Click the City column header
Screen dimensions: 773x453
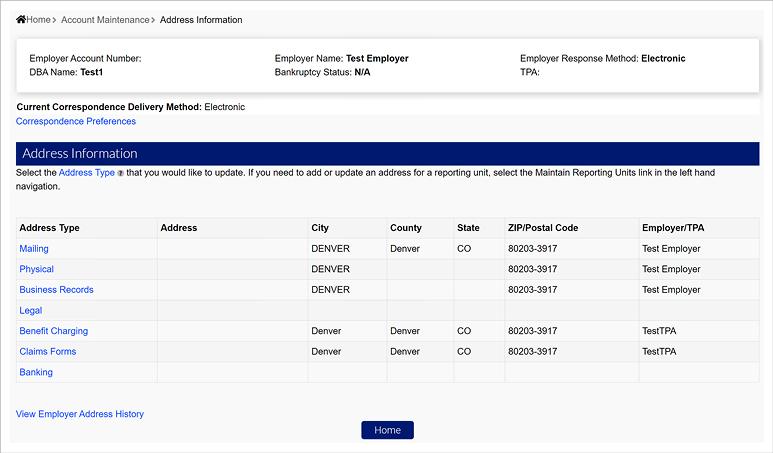[x=320, y=228]
